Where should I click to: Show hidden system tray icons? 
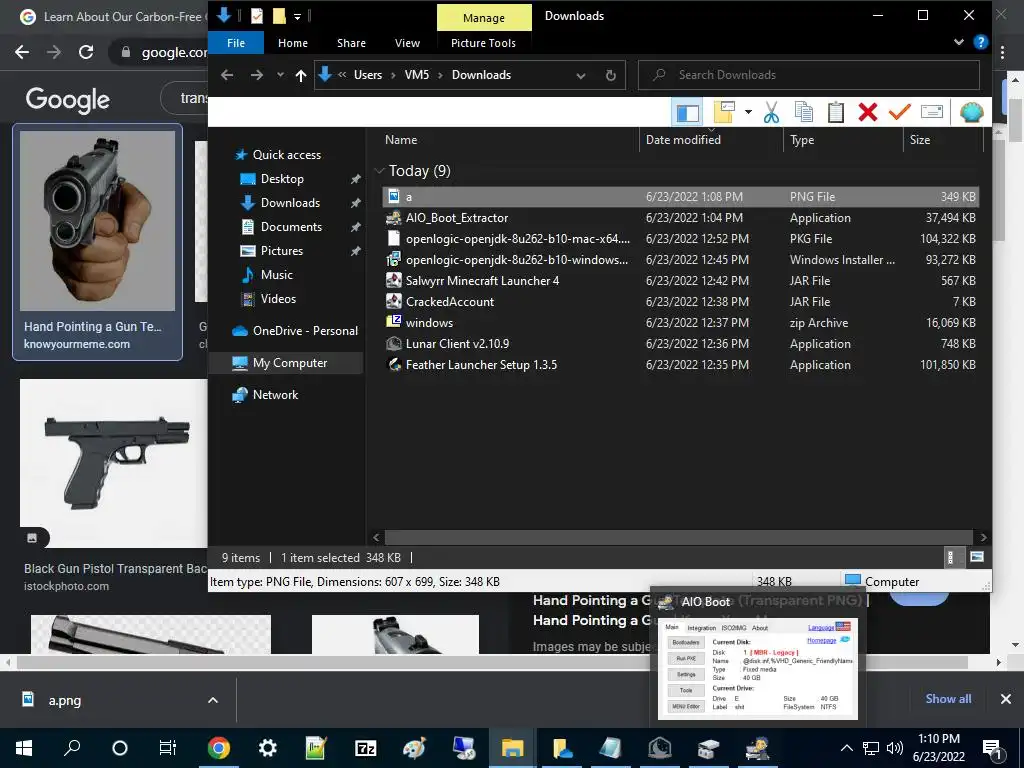point(846,748)
